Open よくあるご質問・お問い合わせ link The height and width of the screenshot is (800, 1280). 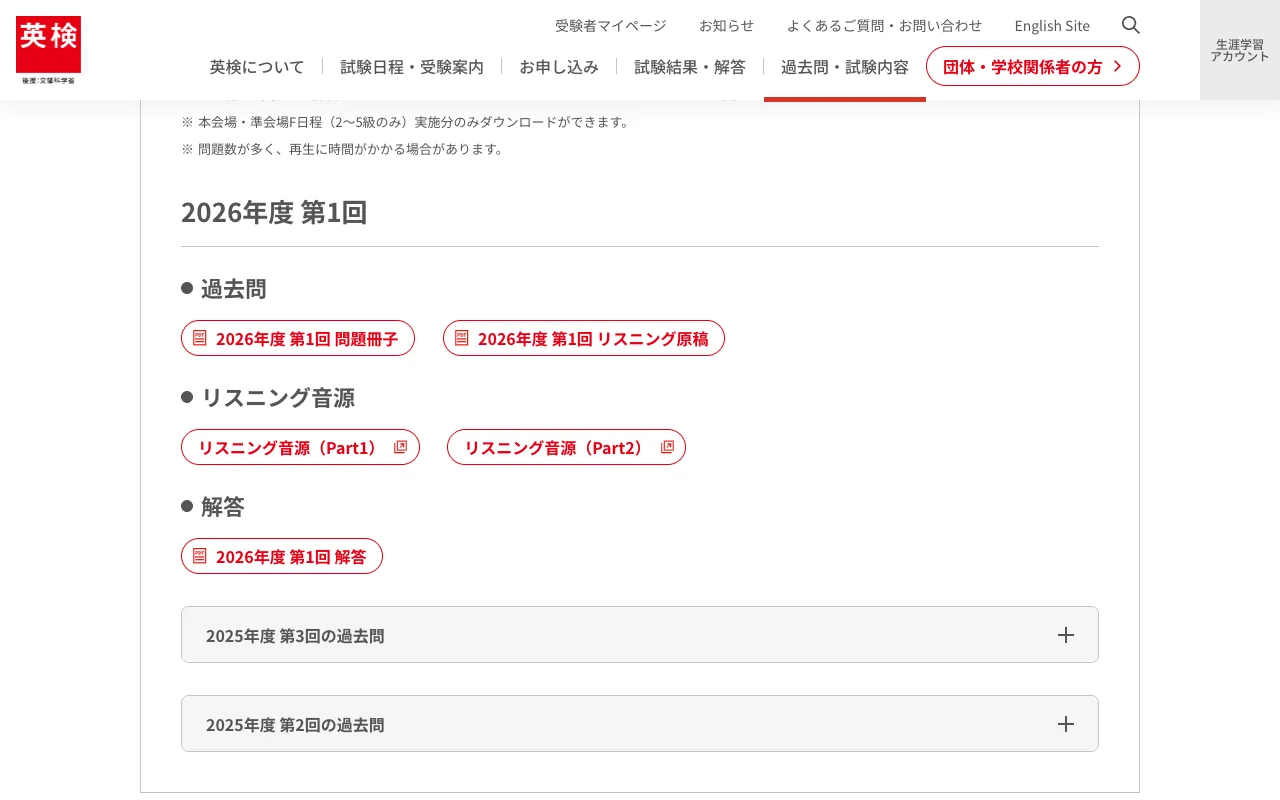point(884,26)
